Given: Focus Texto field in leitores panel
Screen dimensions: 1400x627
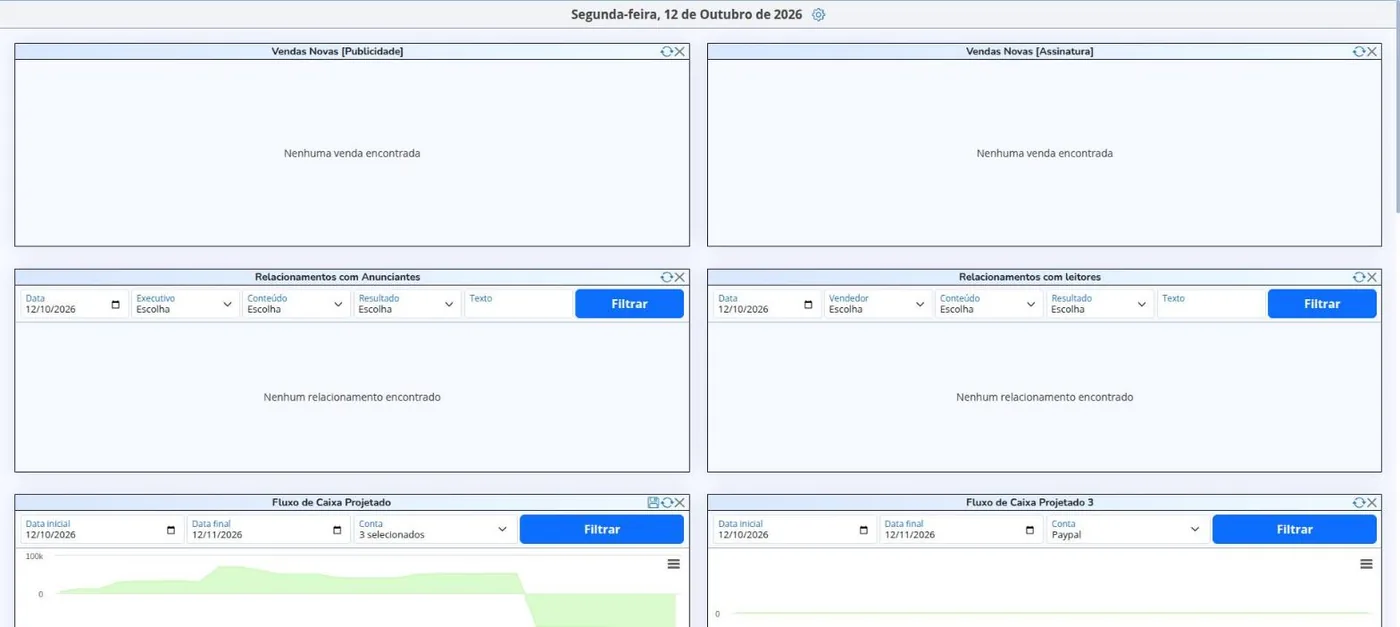Looking at the screenshot, I should pos(1211,304).
